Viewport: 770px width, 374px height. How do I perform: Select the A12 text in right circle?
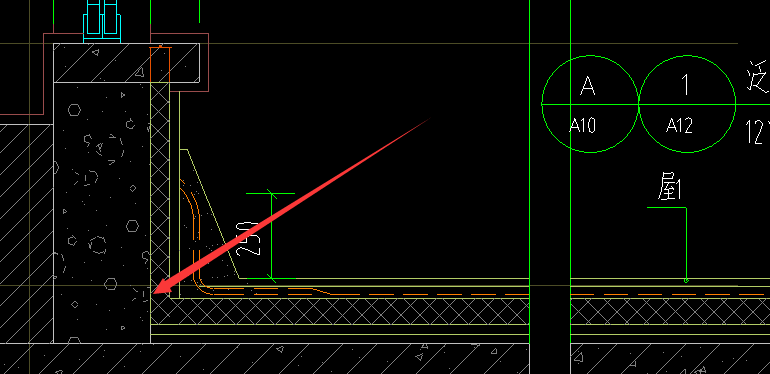680,126
